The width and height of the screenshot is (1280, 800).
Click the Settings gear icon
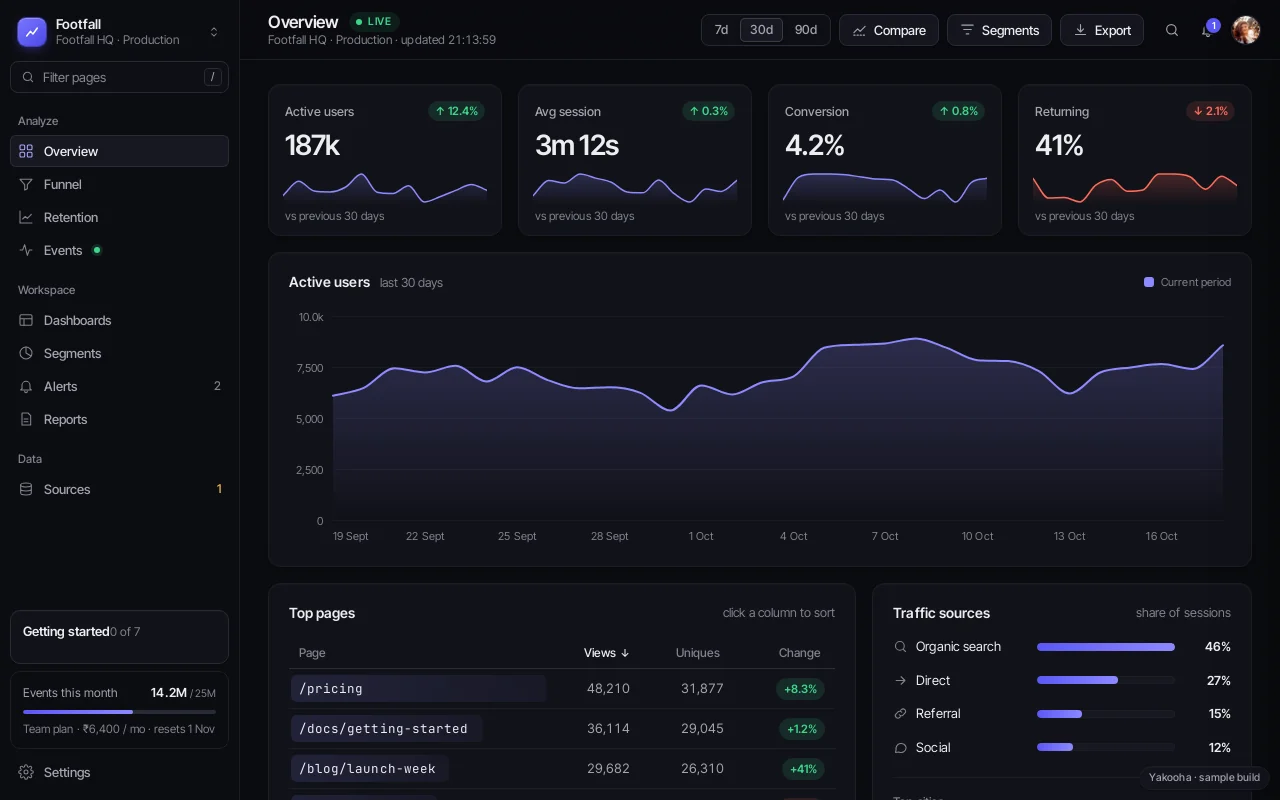[26, 772]
